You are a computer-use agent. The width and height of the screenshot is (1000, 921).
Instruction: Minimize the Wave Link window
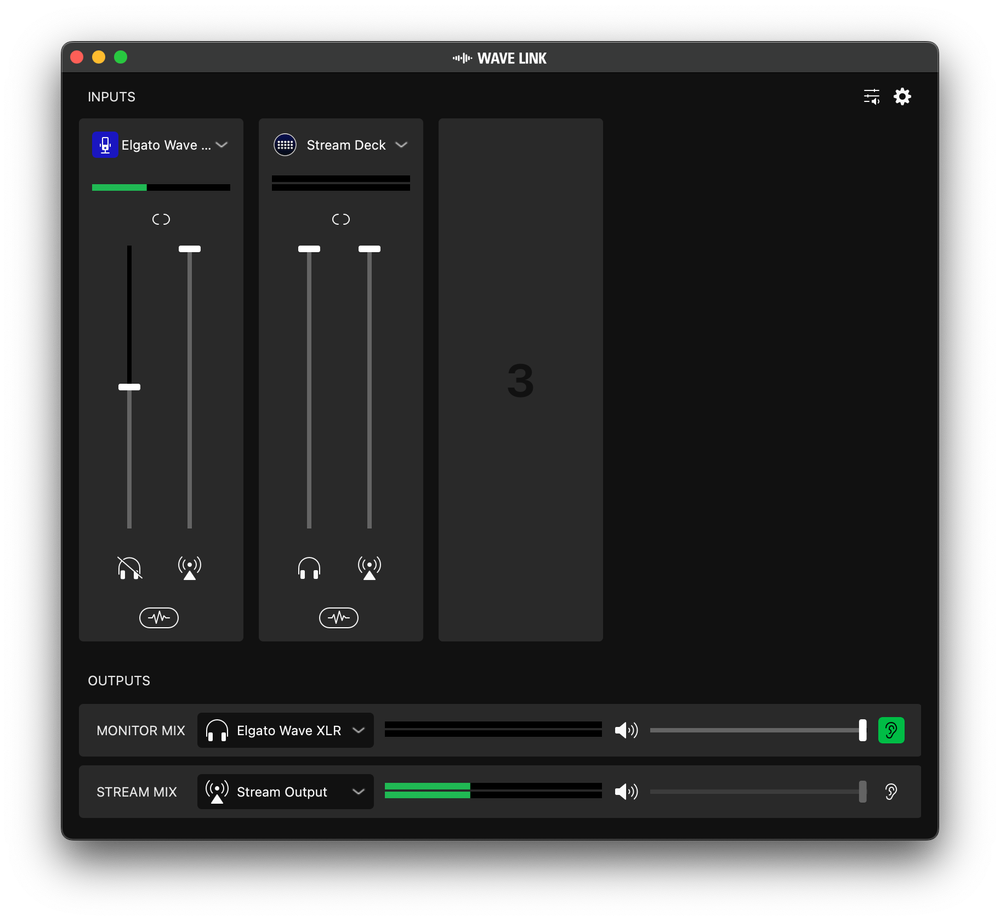pyautogui.click(x=99, y=57)
